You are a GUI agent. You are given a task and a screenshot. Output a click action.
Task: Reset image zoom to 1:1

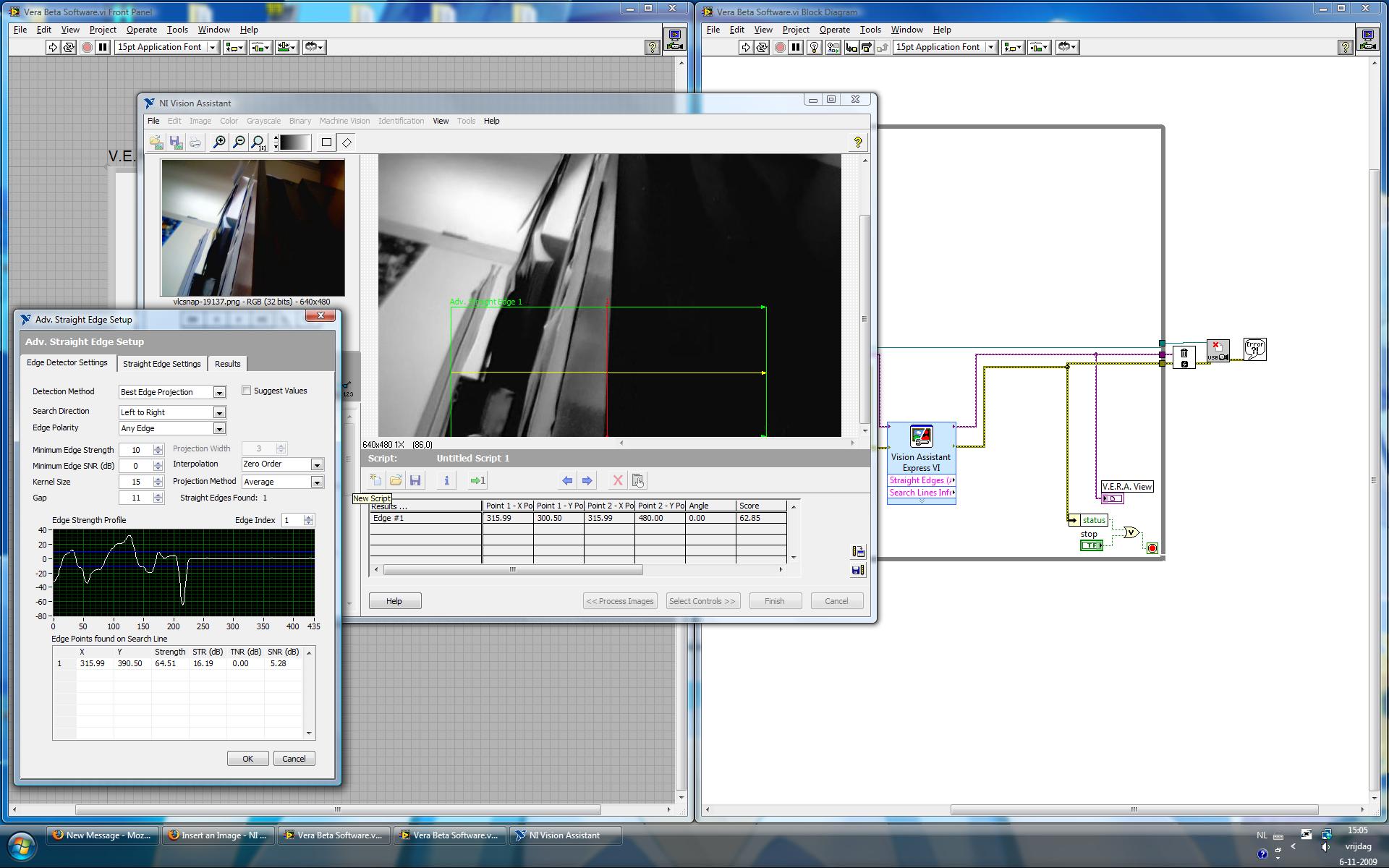pyautogui.click(x=258, y=142)
